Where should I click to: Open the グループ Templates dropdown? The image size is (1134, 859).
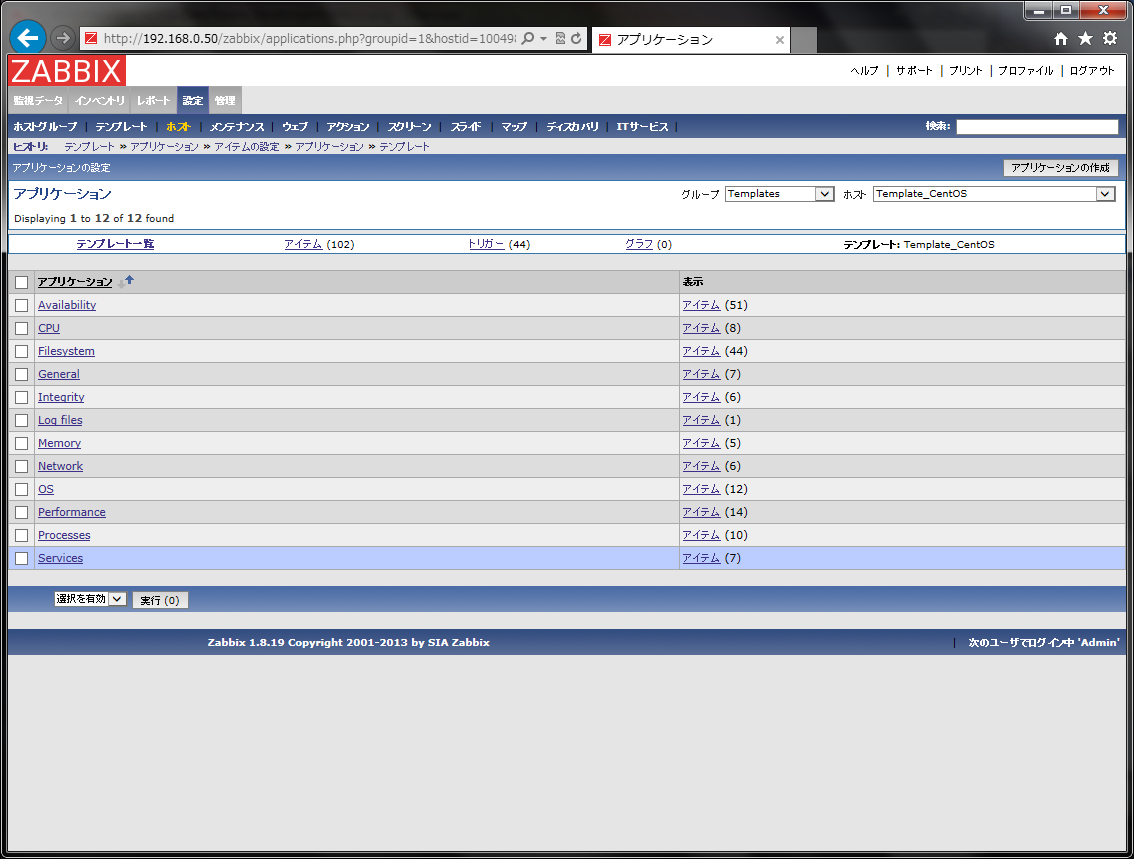[x=780, y=194]
